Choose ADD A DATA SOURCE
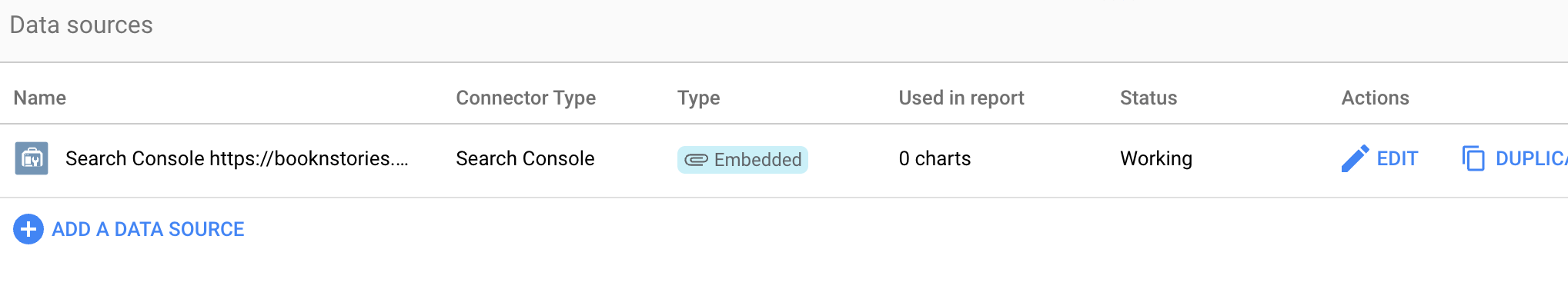Screen dimensions: 1568x289 tap(148, 229)
